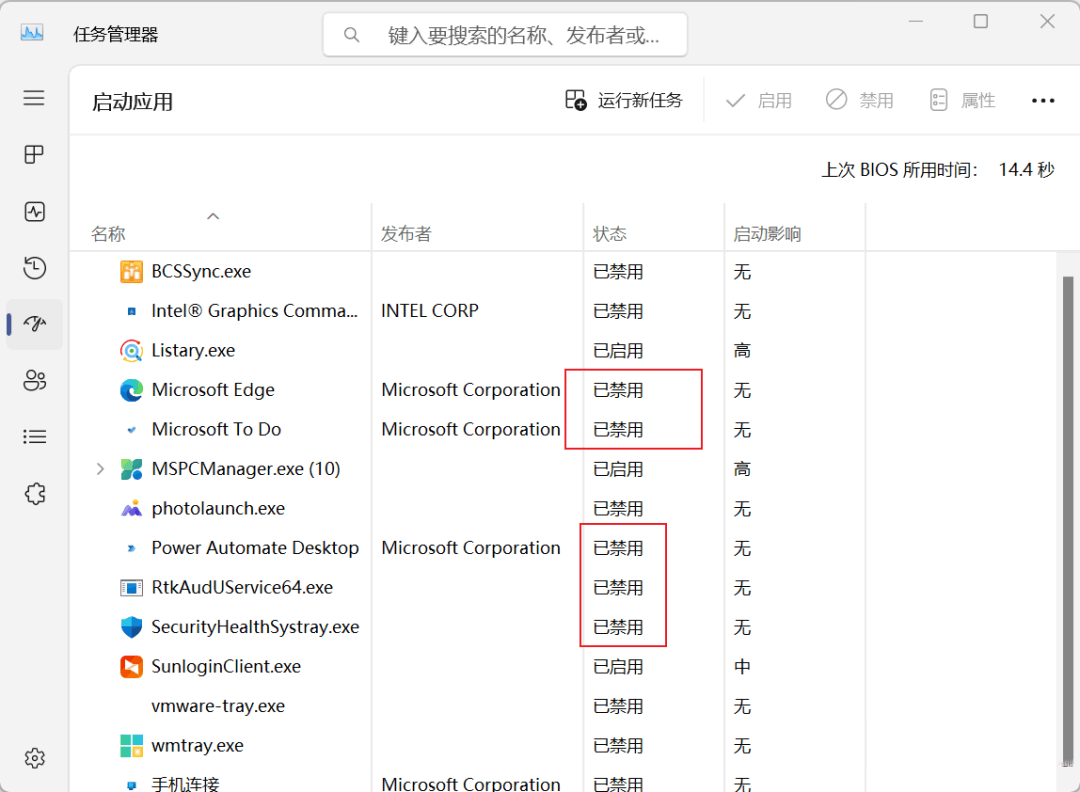Focus the search box field
Screen dimensions: 1080x792
505,34
